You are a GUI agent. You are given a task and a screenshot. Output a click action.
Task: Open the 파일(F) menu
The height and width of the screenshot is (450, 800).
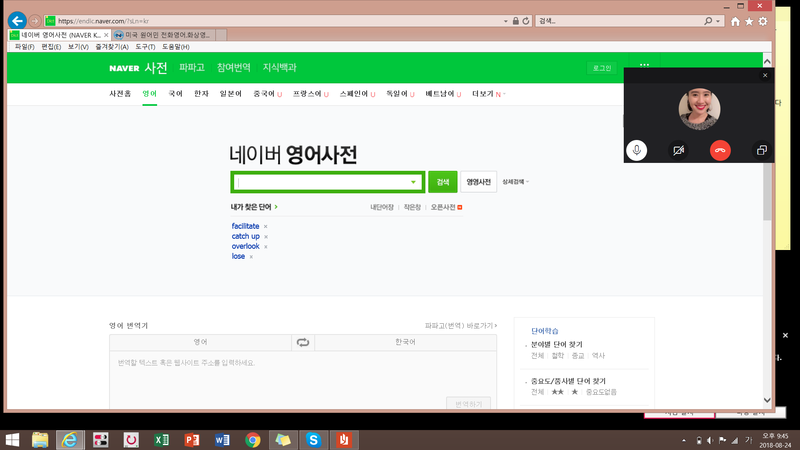24,46
